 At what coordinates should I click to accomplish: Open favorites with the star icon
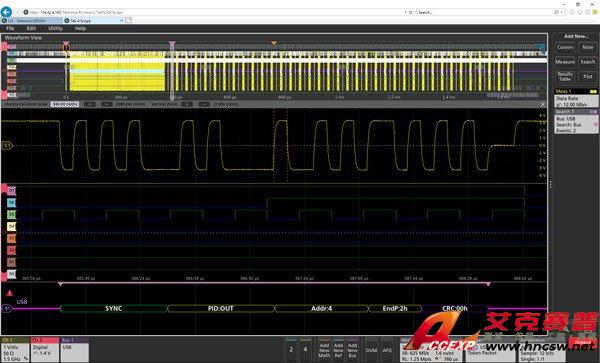(580, 12)
